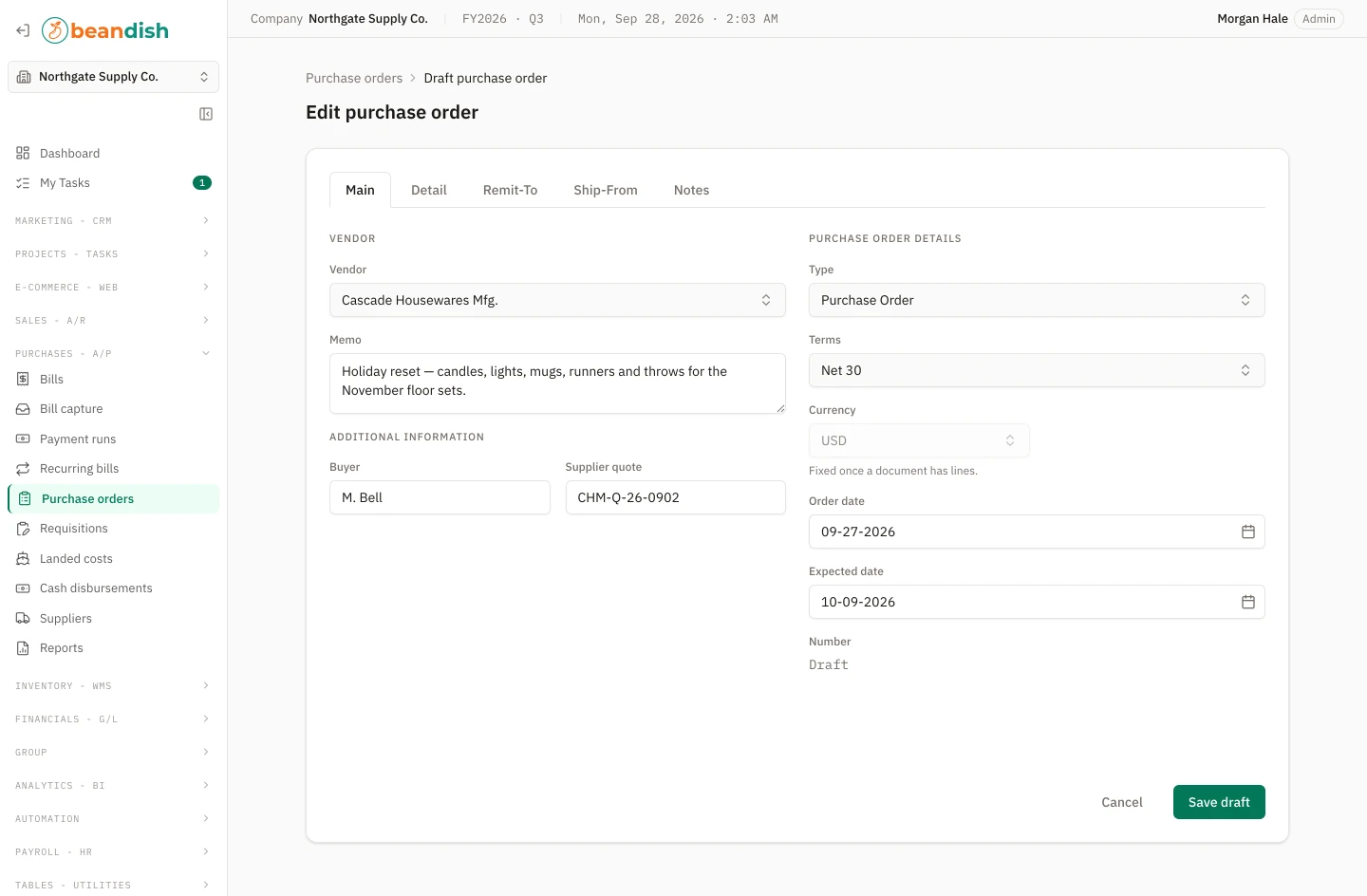Open Order date calendar picker
The height and width of the screenshot is (896, 1367).
[1248, 532]
